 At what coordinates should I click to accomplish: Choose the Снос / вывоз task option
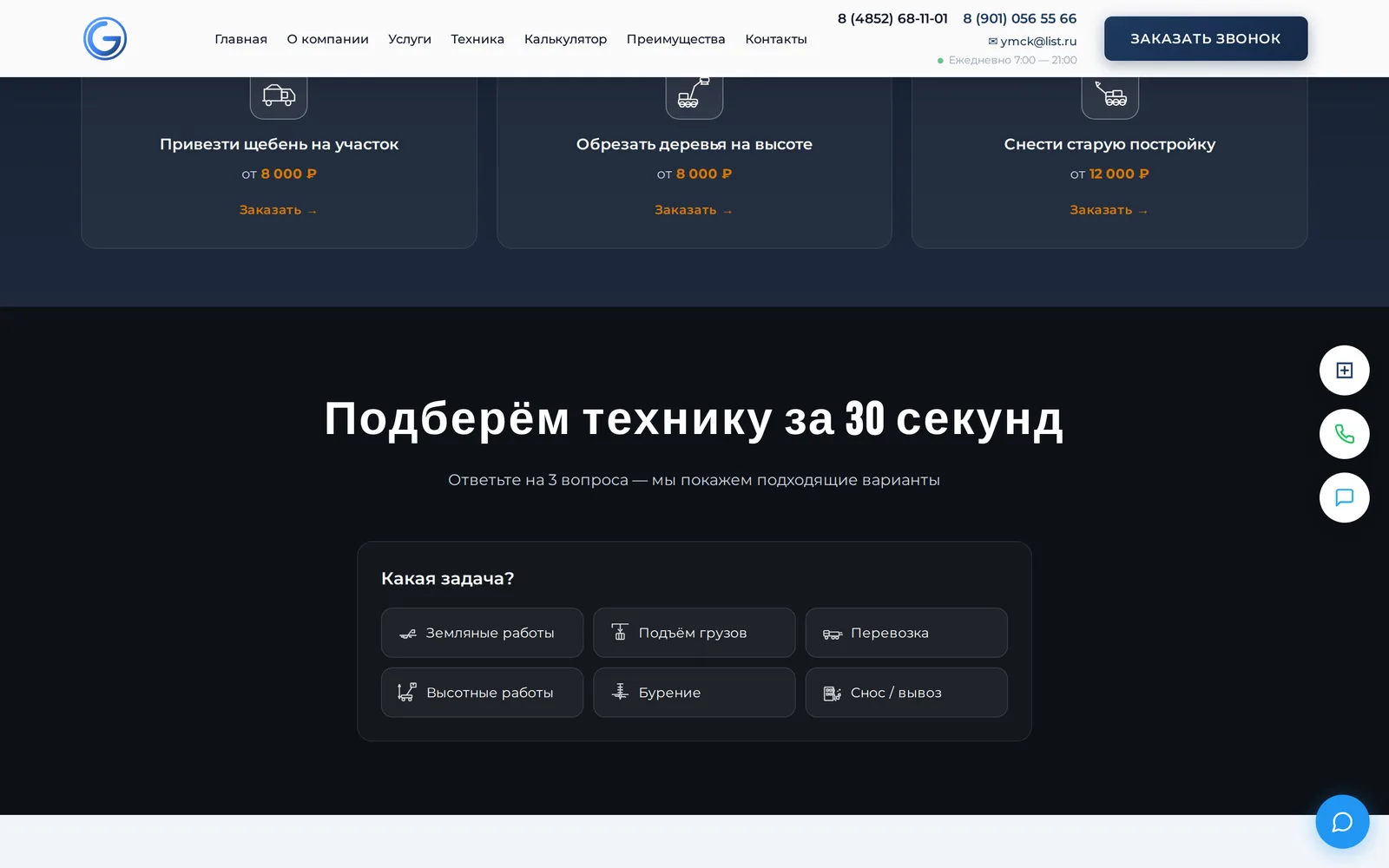click(x=906, y=693)
